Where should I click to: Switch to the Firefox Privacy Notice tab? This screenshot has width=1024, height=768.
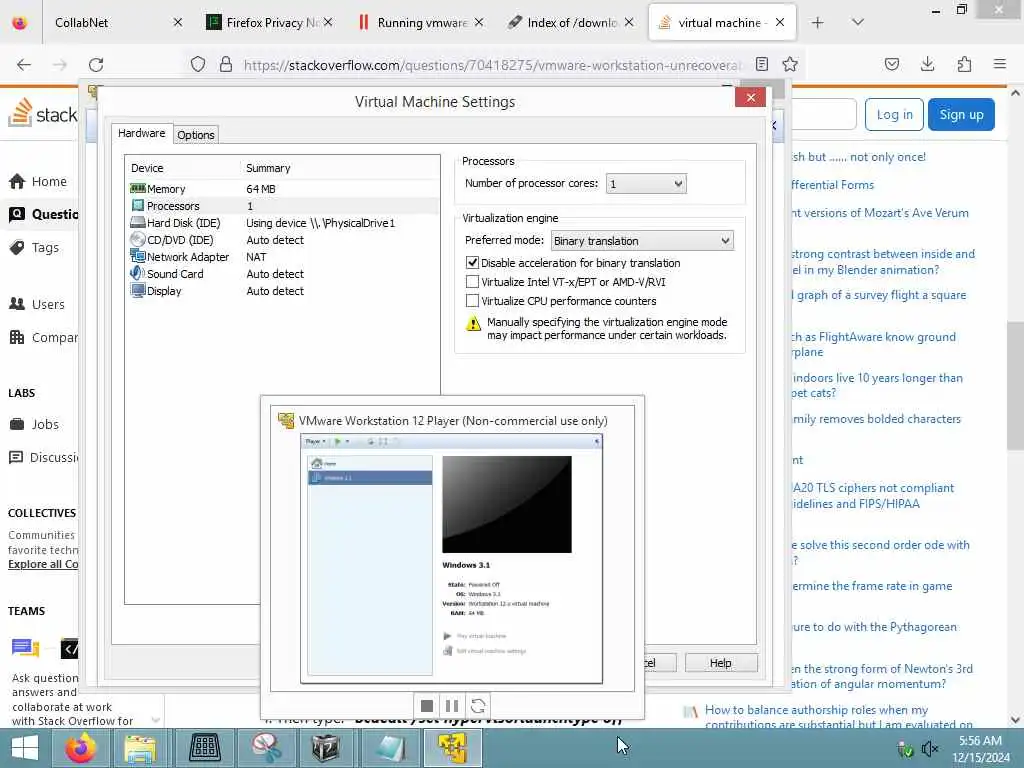(x=269, y=23)
